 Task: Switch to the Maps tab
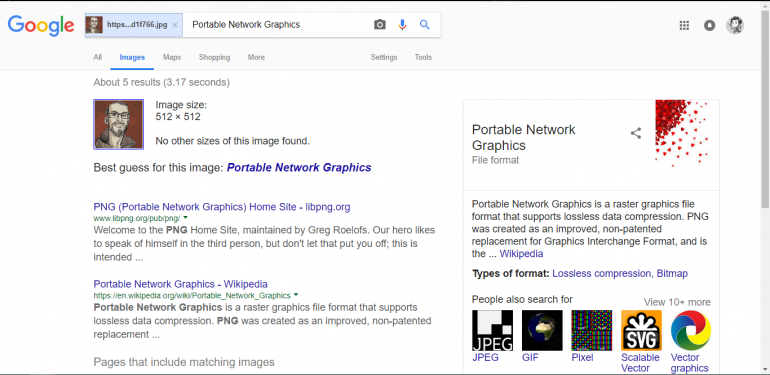pyautogui.click(x=172, y=57)
